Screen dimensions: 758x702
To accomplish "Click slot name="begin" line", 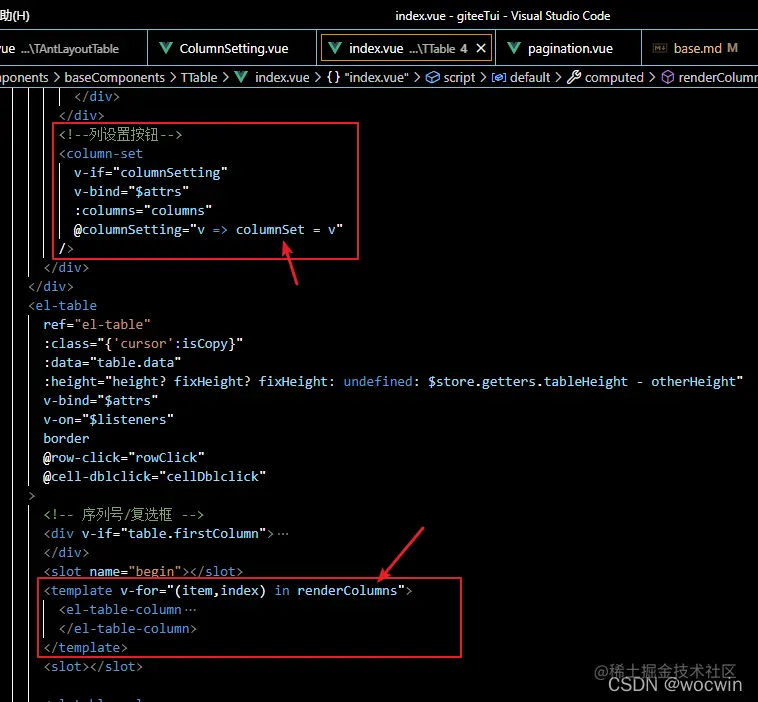I will [143, 571].
